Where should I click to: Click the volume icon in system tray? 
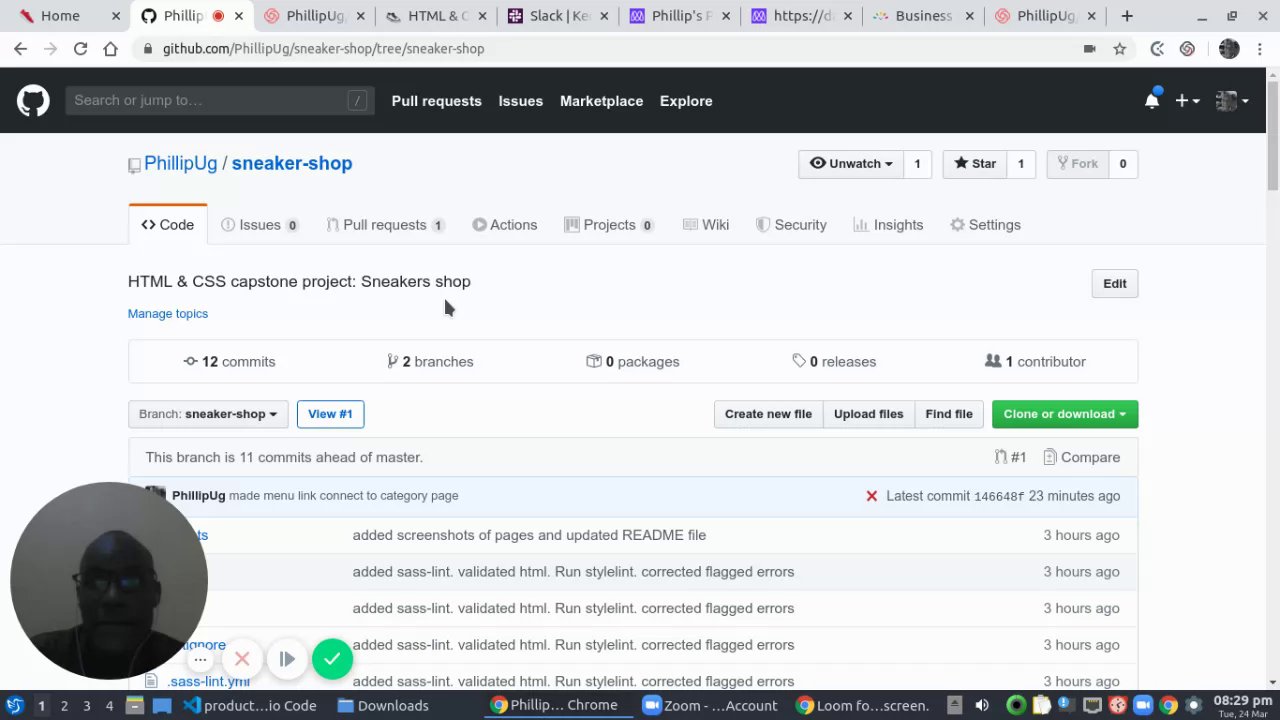point(982,705)
